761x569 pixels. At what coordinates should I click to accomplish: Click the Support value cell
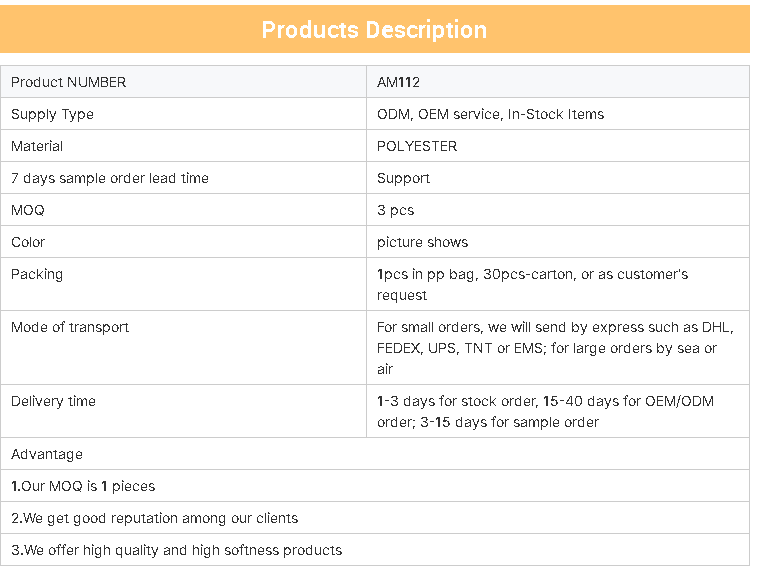558,178
